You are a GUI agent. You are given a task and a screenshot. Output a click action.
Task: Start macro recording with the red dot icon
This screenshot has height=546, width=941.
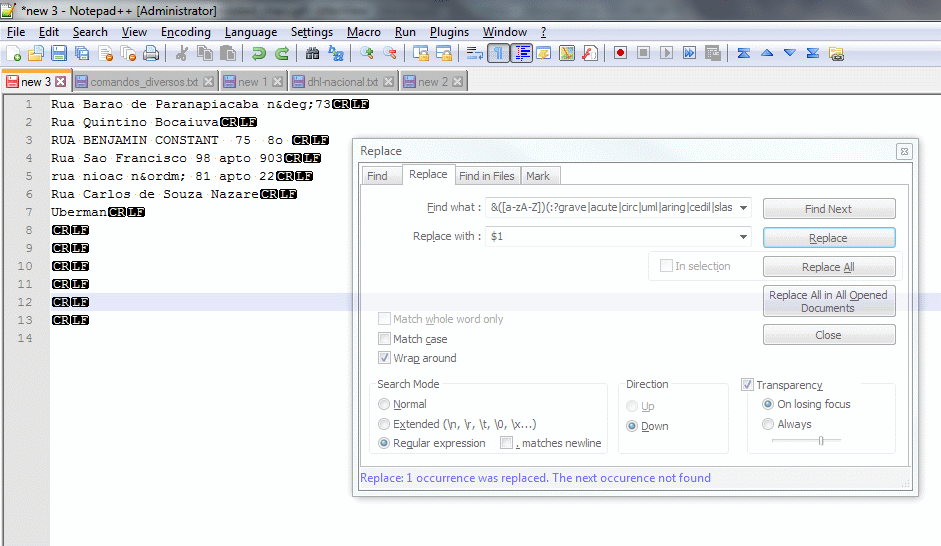point(620,53)
